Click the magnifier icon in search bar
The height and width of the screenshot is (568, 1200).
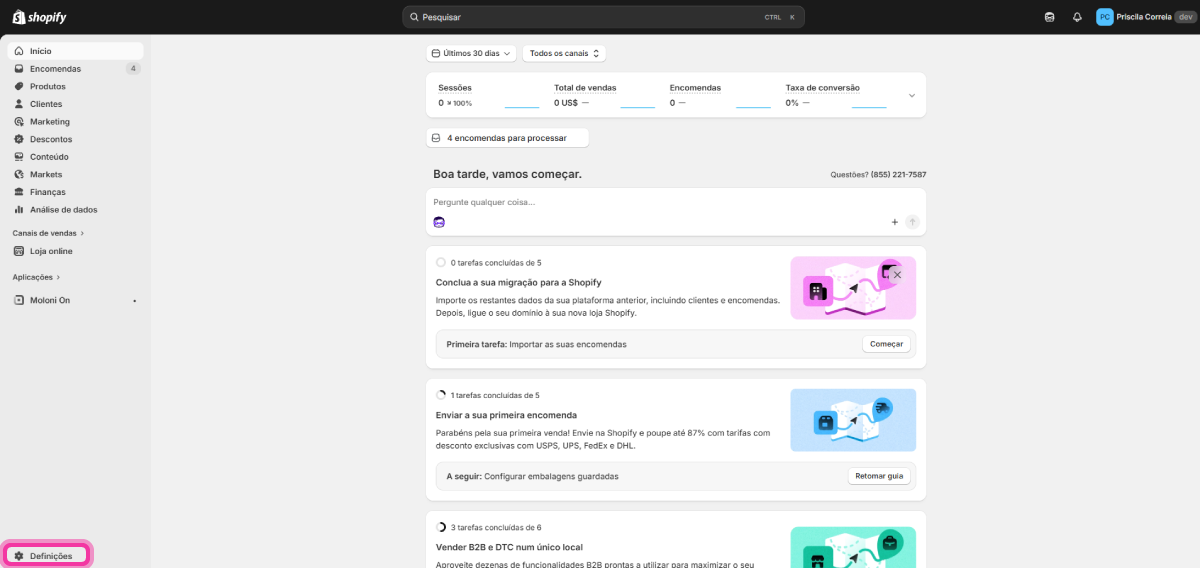point(414,17)
